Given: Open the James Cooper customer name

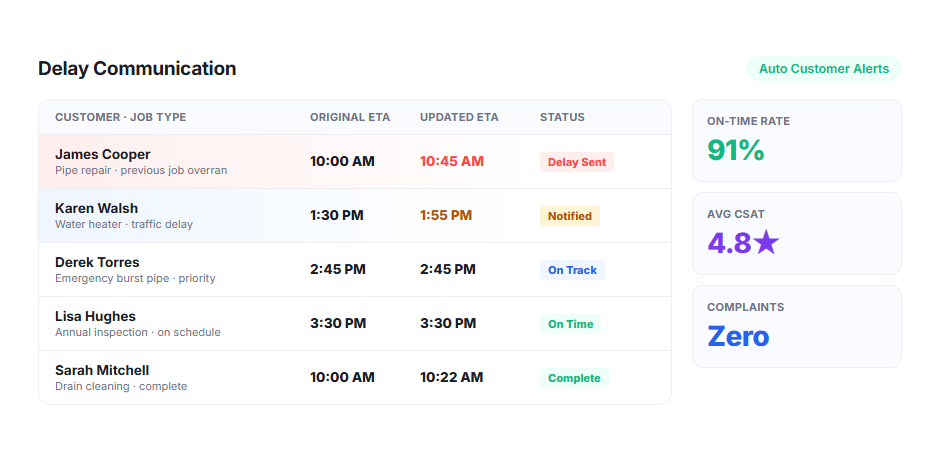Looking at the screenshot, I should (x=103, y=154).
